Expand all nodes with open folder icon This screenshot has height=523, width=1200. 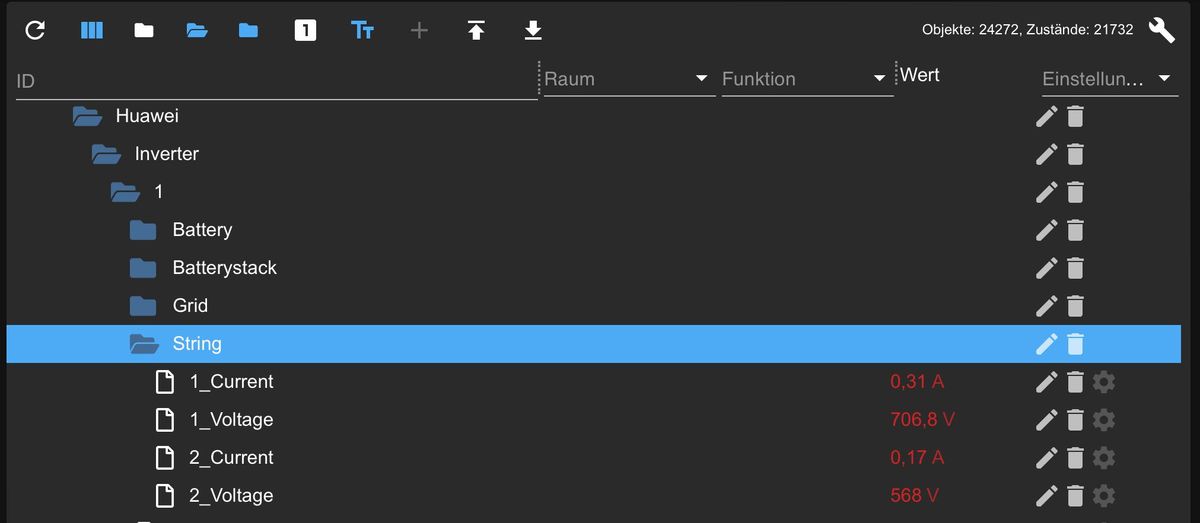pos(197,30)
